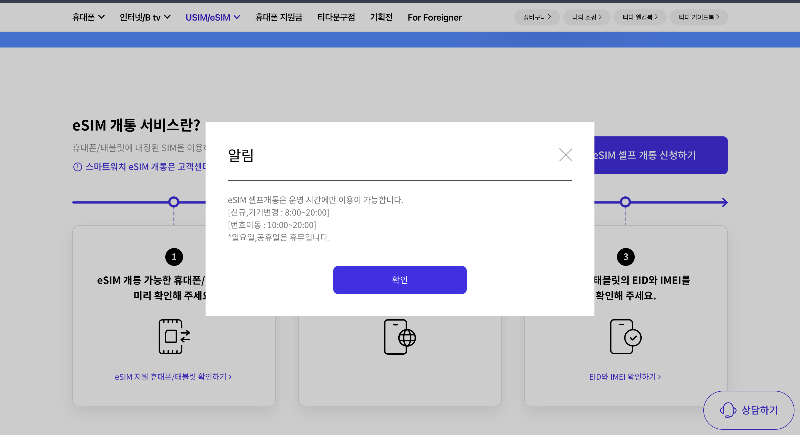This screenshot has width=800, height=435.
Task: Click the eSIM 셀프 개통 신청하기 button
Action: coord(661,155)
